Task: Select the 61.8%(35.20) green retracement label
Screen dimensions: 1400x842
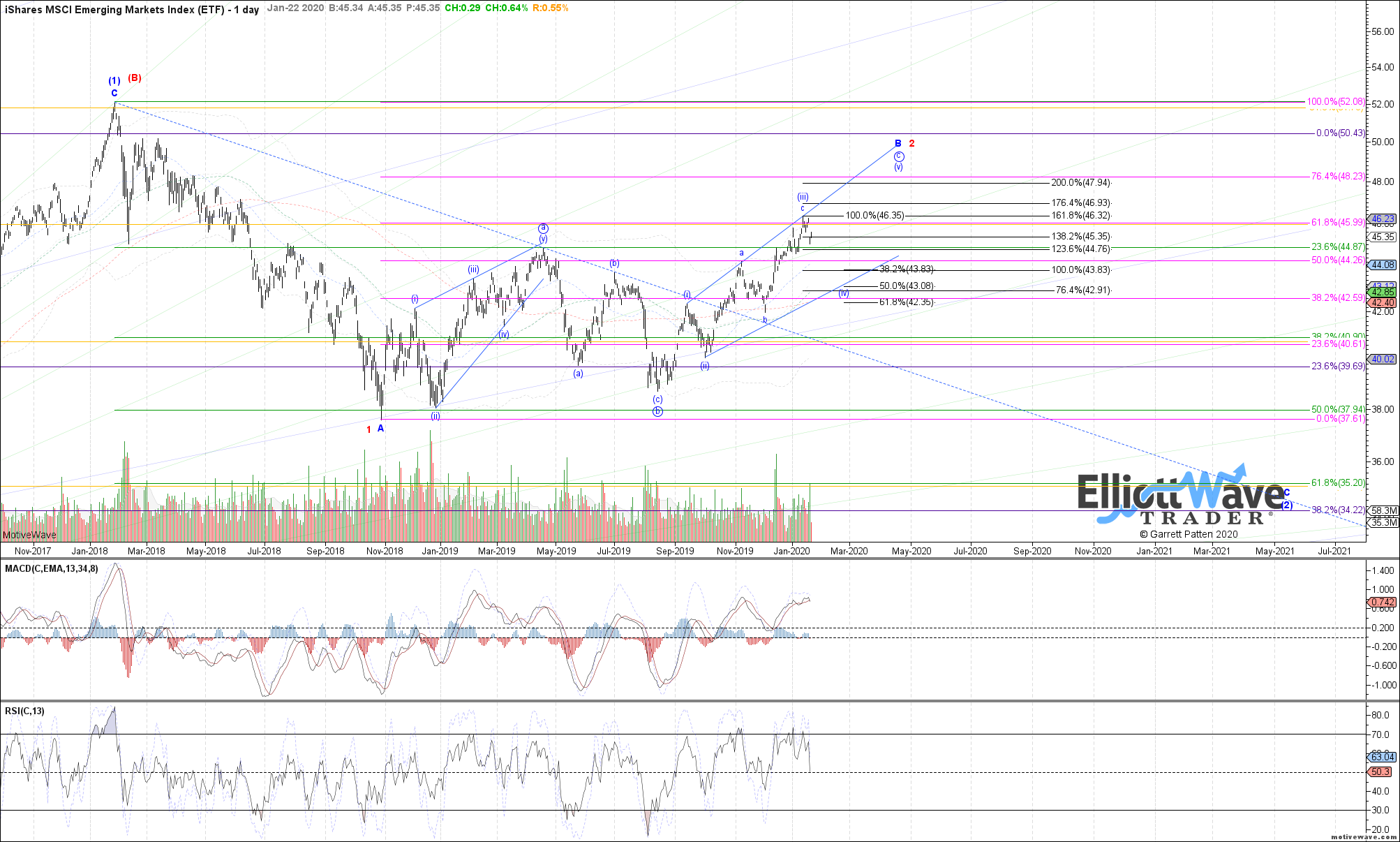Action: (x=1337, y=482)
